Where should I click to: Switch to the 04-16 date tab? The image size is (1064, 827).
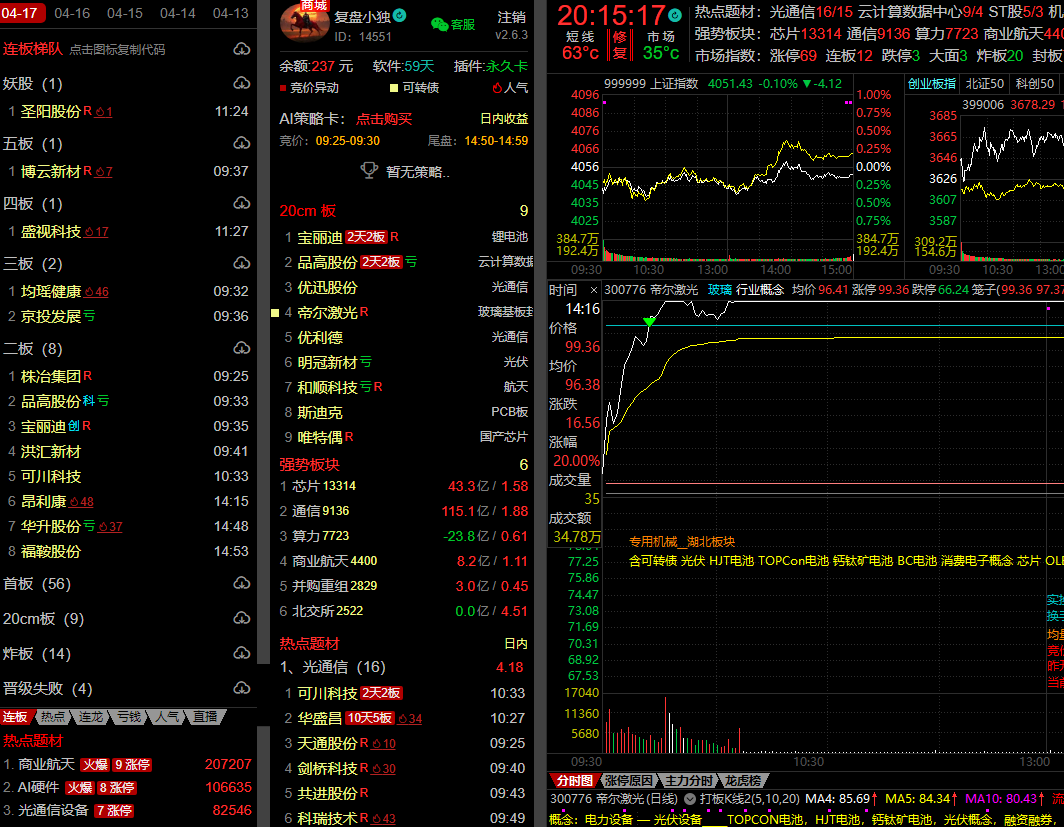tap(72, 13)
